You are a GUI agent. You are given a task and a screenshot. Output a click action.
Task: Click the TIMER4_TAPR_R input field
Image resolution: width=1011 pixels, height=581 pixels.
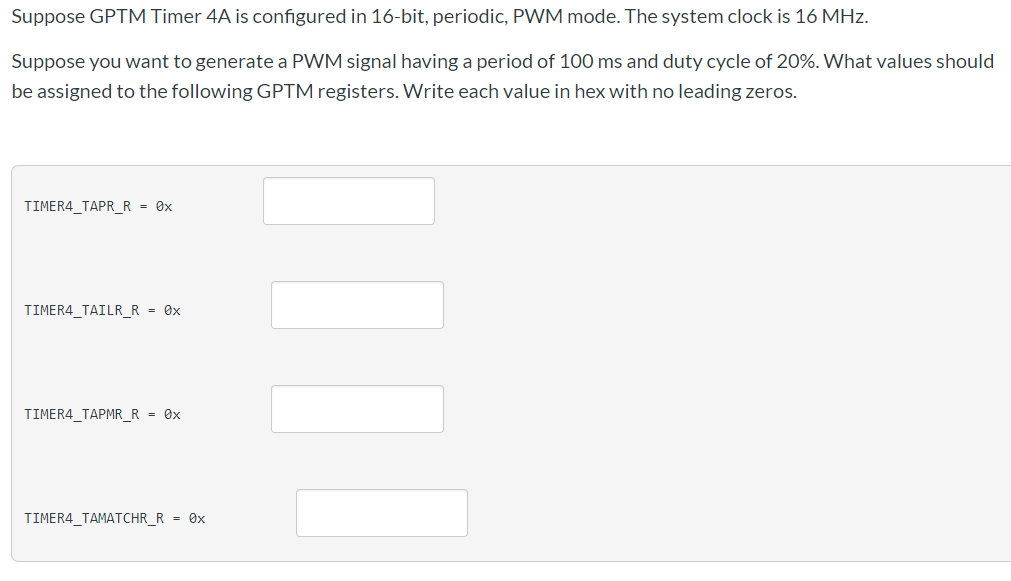click(348, 200)
